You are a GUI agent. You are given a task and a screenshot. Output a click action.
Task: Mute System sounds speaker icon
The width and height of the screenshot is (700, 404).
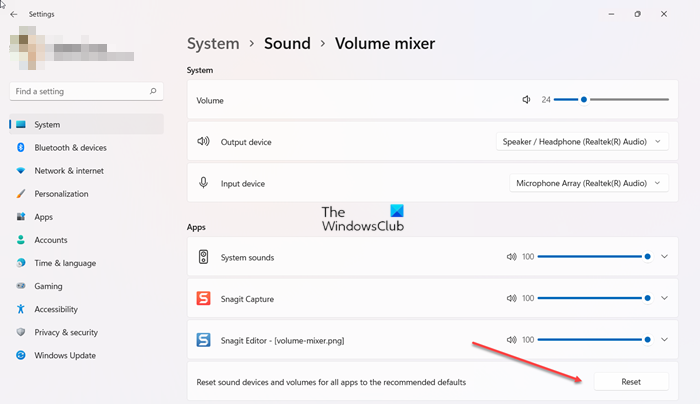tap(513, 257)
